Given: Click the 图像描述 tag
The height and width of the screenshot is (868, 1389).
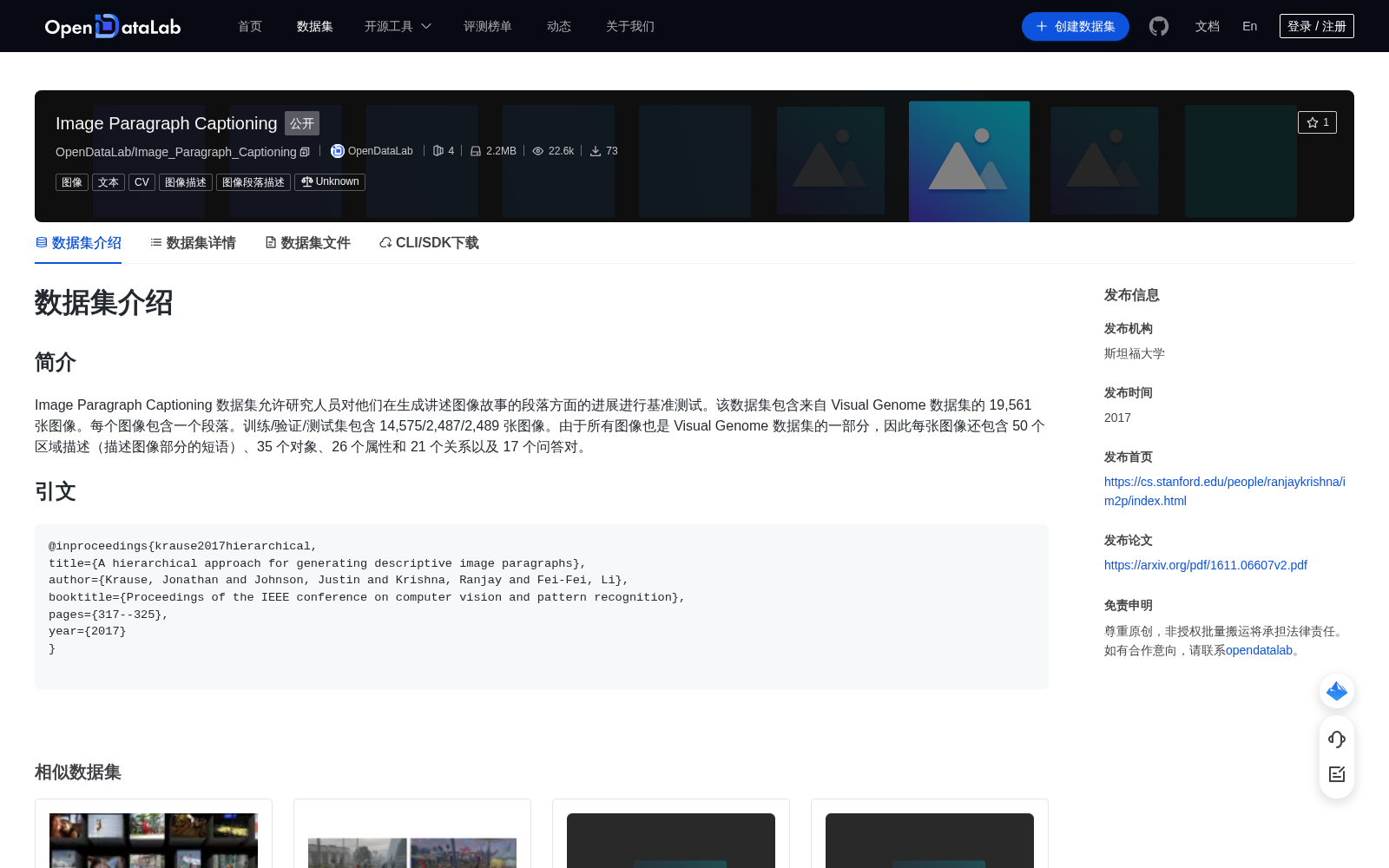Looking at the screenshot, I should coord(186,182).
